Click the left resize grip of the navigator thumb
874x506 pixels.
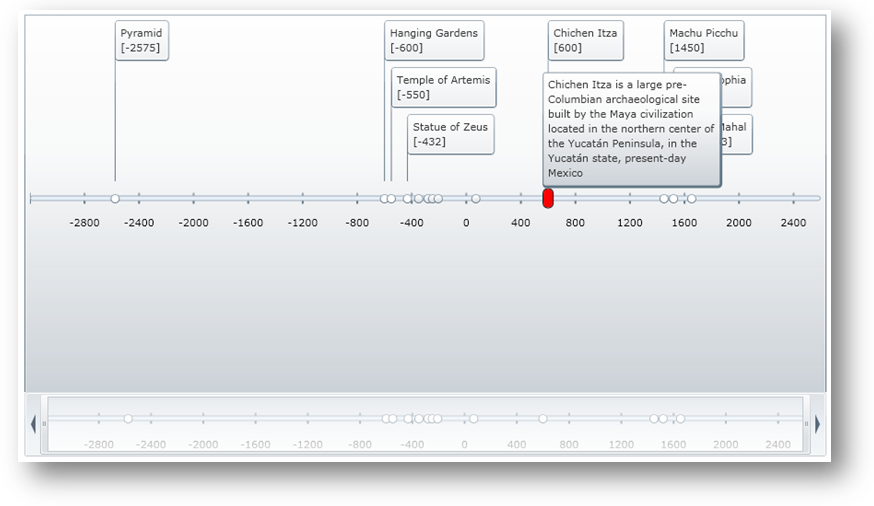pos(44,424)
